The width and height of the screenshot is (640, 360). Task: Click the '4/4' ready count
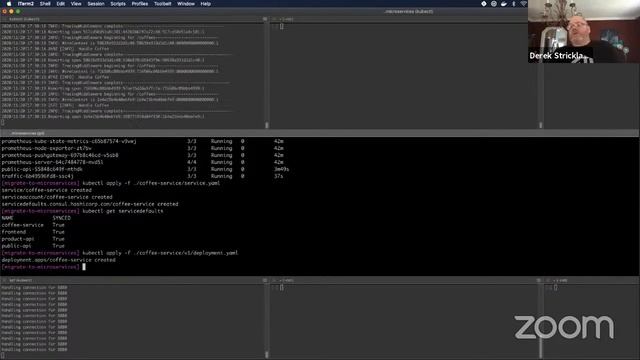click(191, 162)
